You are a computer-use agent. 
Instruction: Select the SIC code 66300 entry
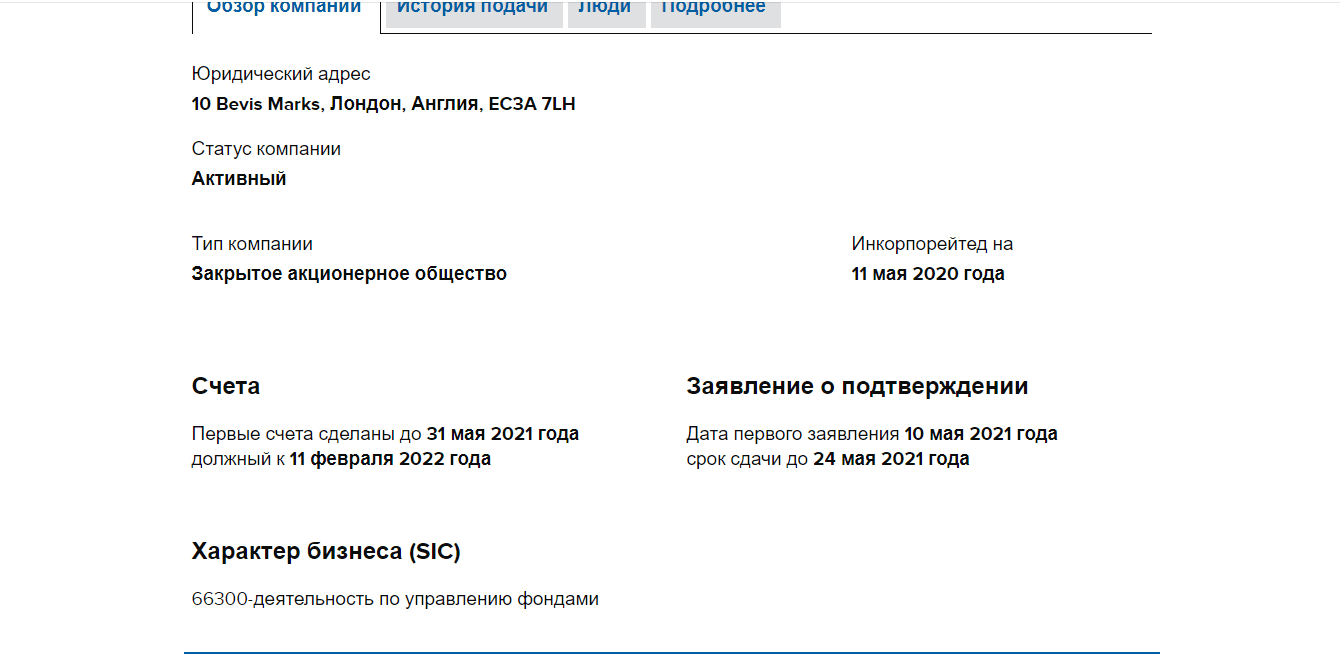point(395,598)
